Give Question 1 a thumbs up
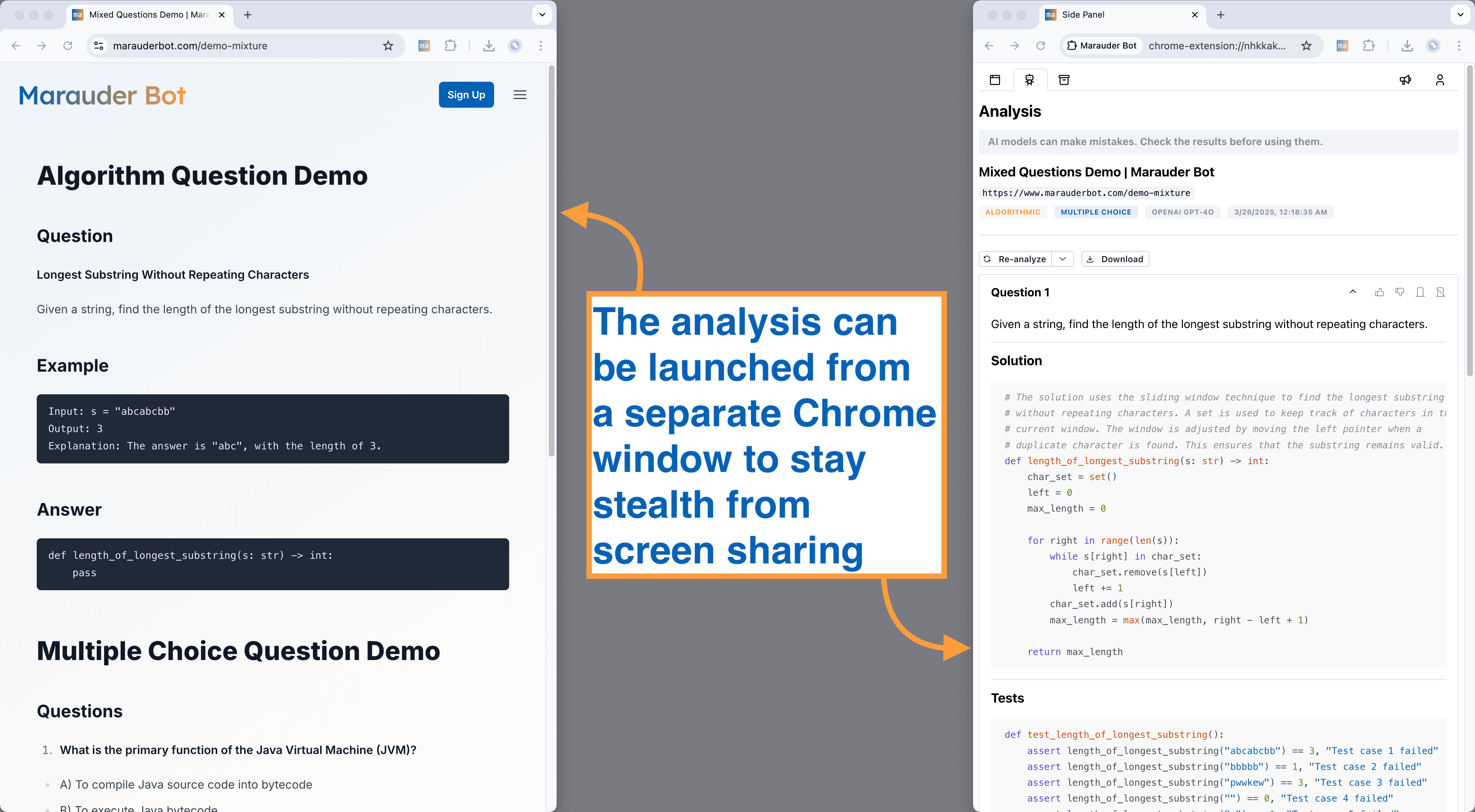This screenshot has height=812, width=1475. (x=1379, y=292)
